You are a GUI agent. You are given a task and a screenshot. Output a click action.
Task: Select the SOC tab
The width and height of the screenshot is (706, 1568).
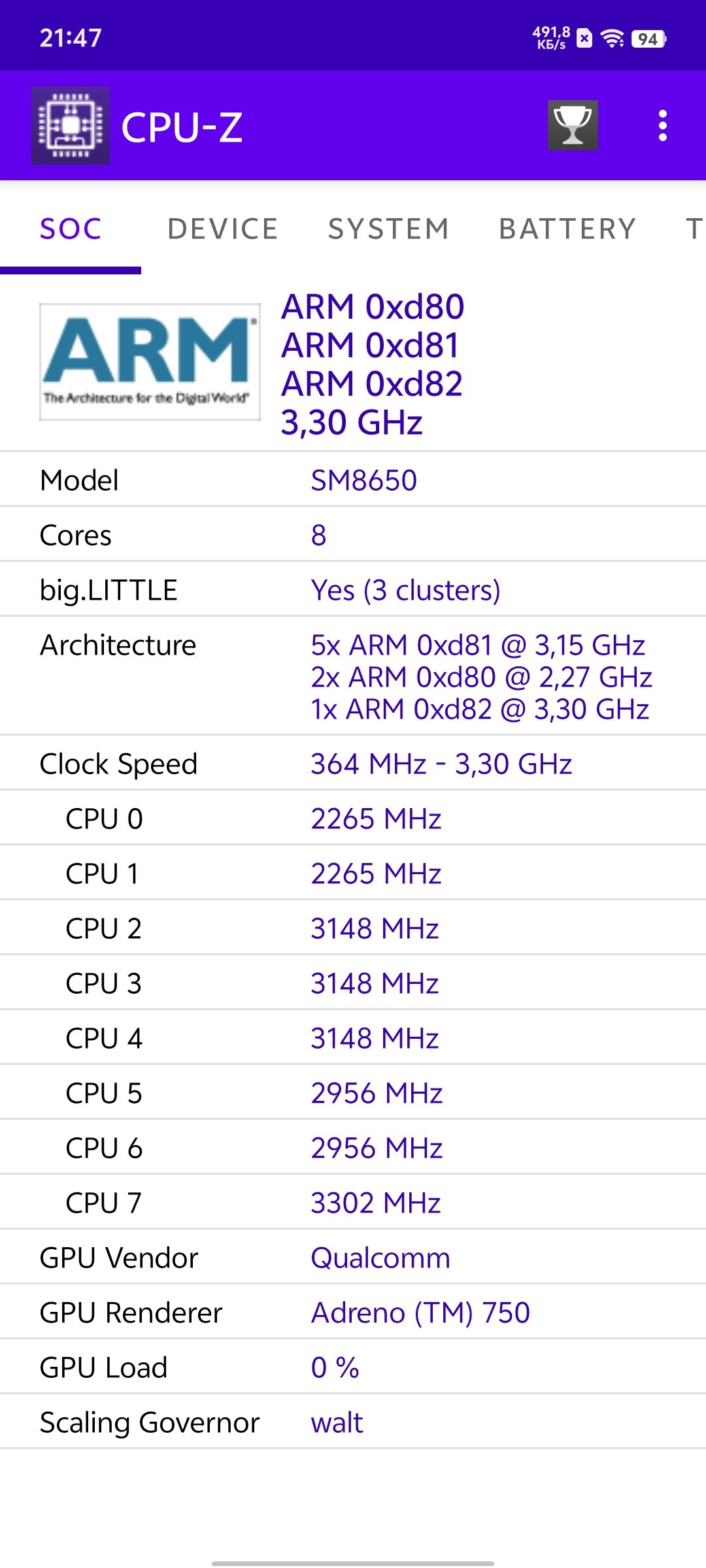coord(71,229)
